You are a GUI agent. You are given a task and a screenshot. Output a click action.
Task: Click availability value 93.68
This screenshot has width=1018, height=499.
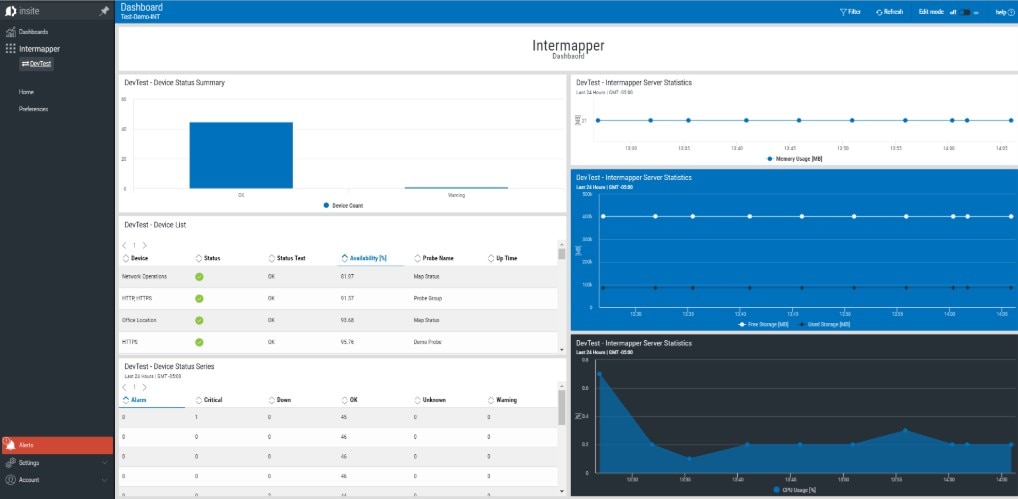pos(347,321)
